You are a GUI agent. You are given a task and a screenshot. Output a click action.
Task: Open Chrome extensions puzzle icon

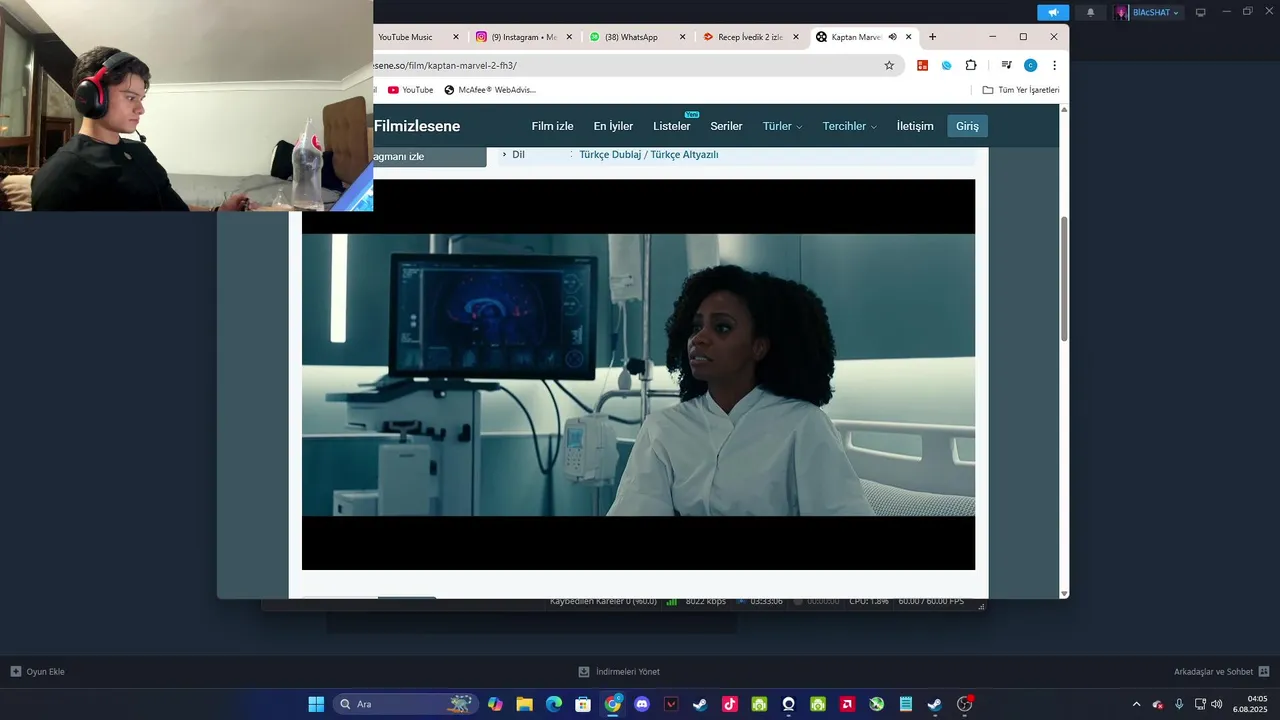pyautogui.click(x=970, y=65)
